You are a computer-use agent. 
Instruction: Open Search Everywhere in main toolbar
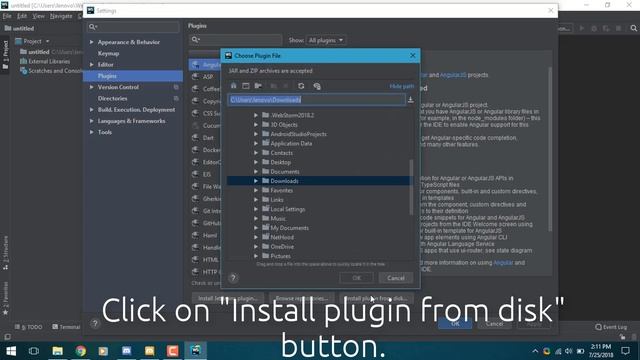point(633,28)
